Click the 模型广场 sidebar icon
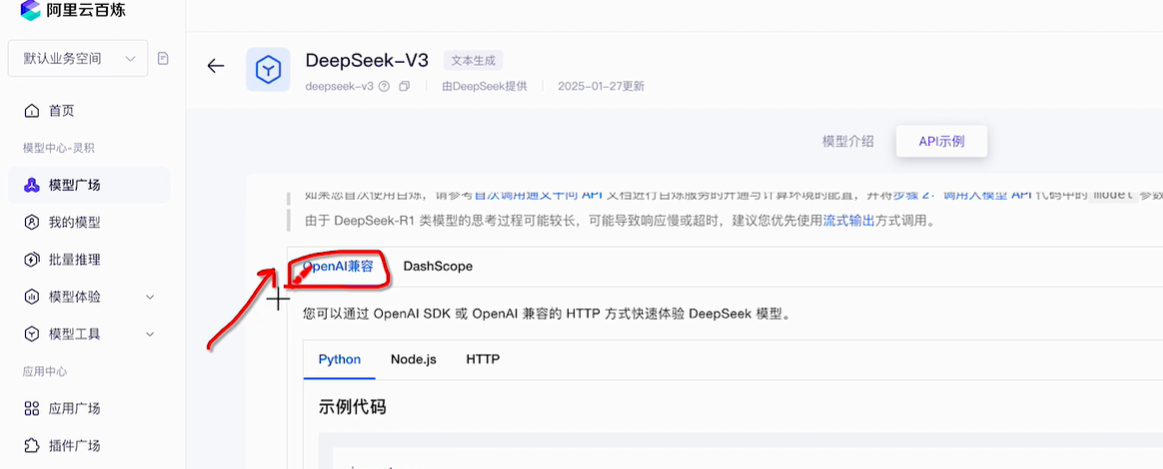 (x=32, y=186)
